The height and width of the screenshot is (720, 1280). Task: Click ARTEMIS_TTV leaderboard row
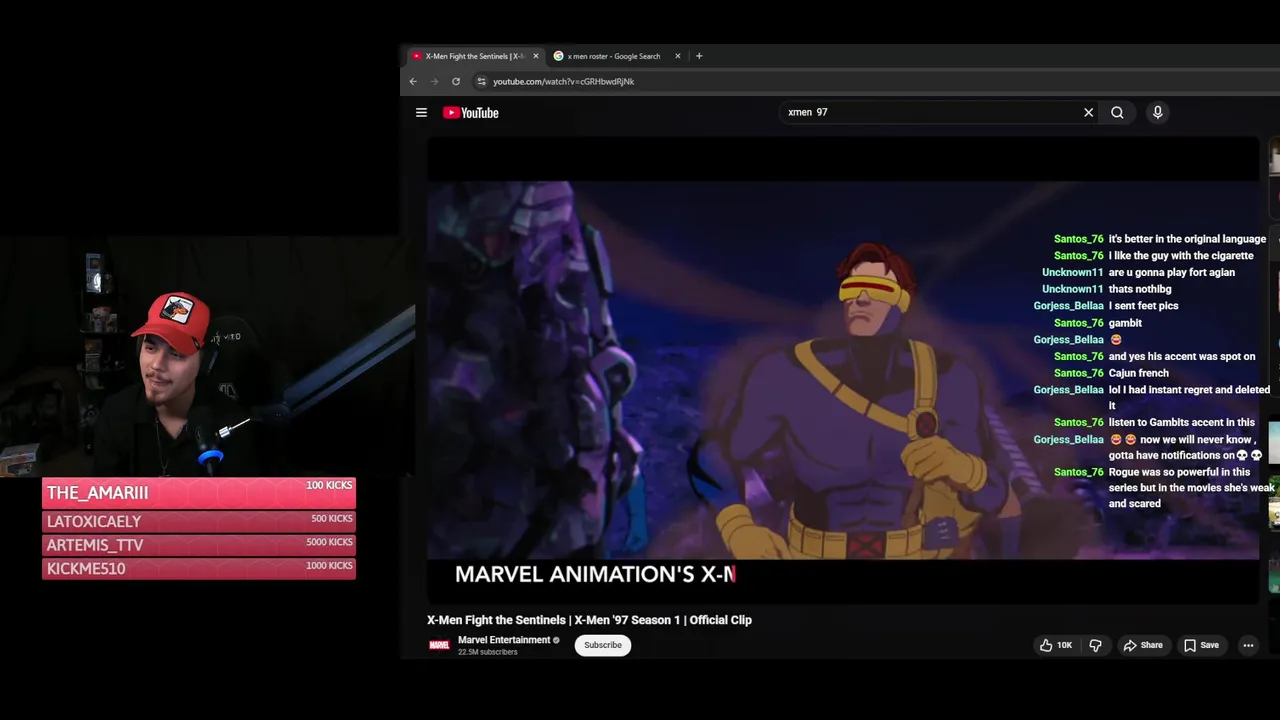click(x=198, y=545)
